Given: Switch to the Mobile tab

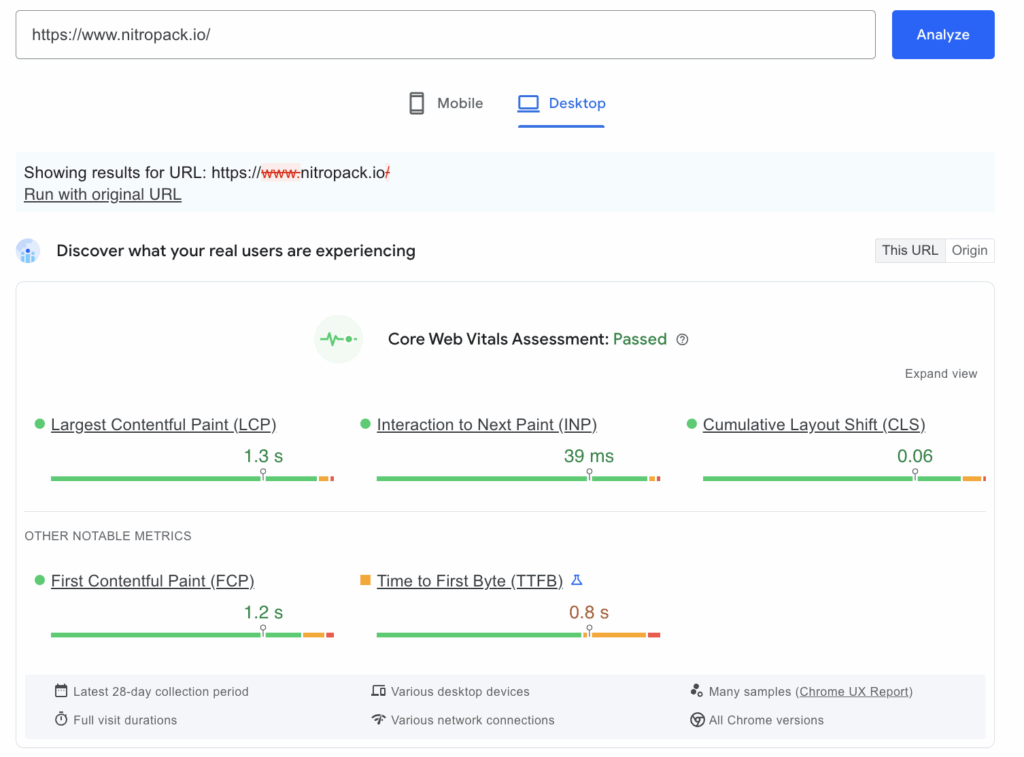Looking at the screenshot, I should 445,103.
